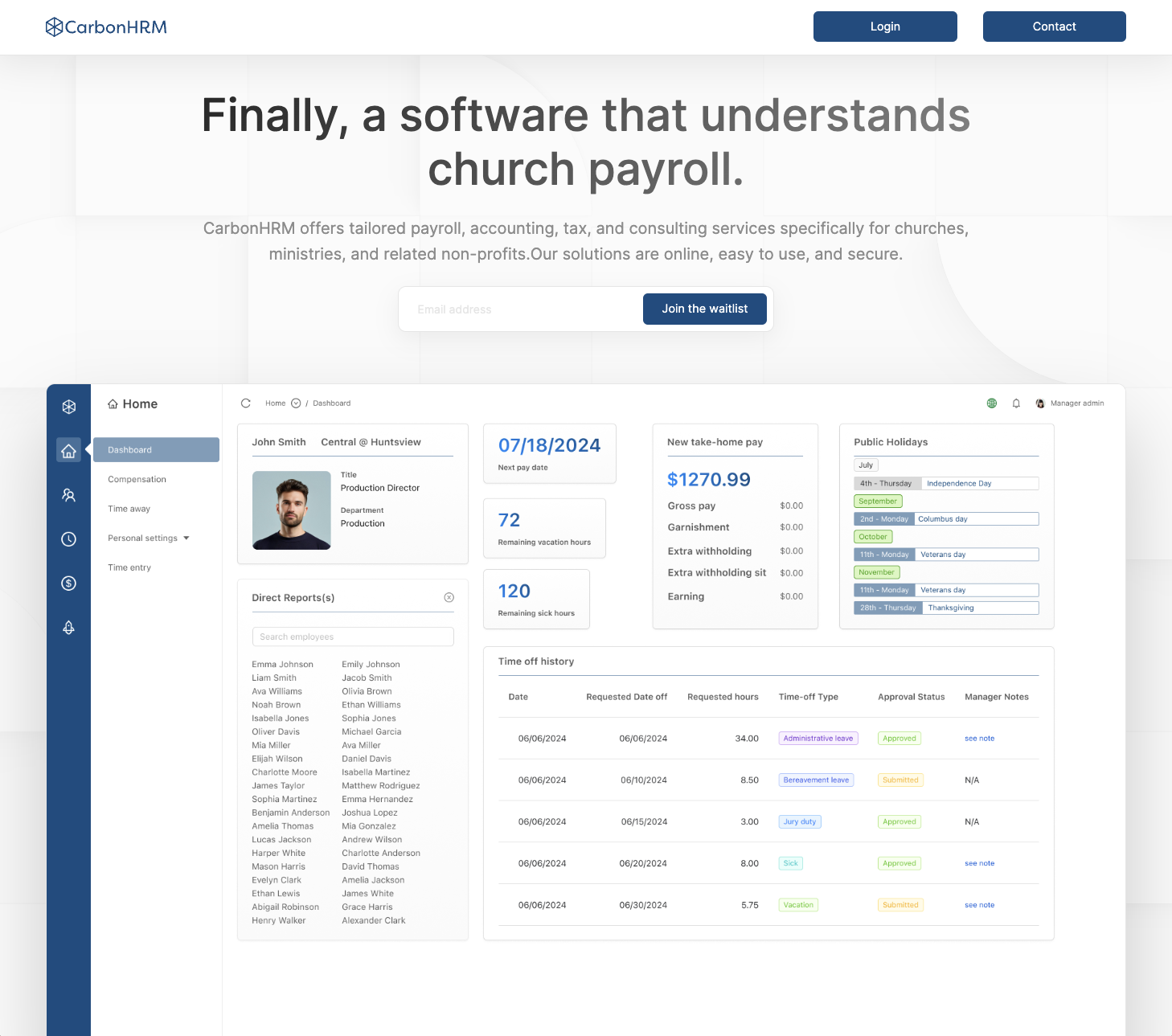Click employee Liam Smith
This screenshot has width=1172, height=1036.
pos(274,678)
